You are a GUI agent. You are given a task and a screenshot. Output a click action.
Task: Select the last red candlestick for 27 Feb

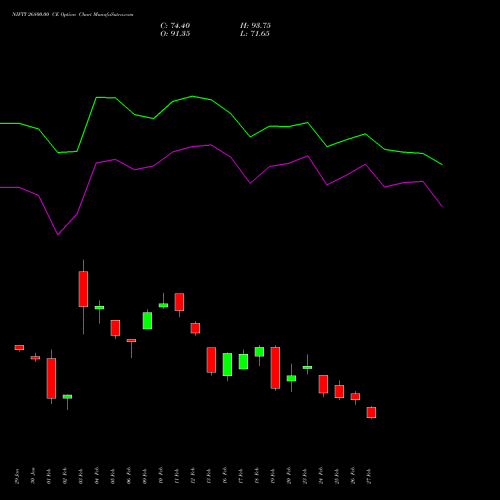coord(371,412)
